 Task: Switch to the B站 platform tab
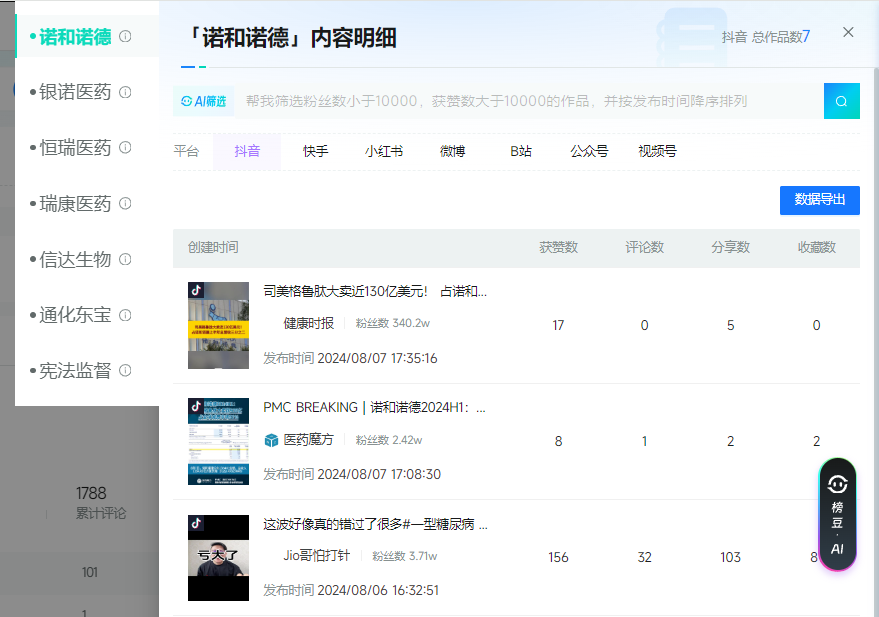tap(521, 151)
